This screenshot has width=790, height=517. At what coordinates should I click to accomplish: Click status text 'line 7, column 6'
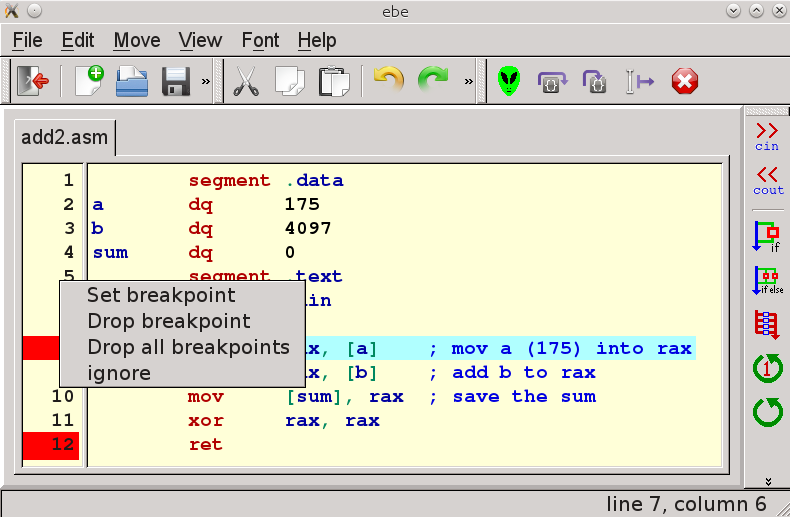686,504
